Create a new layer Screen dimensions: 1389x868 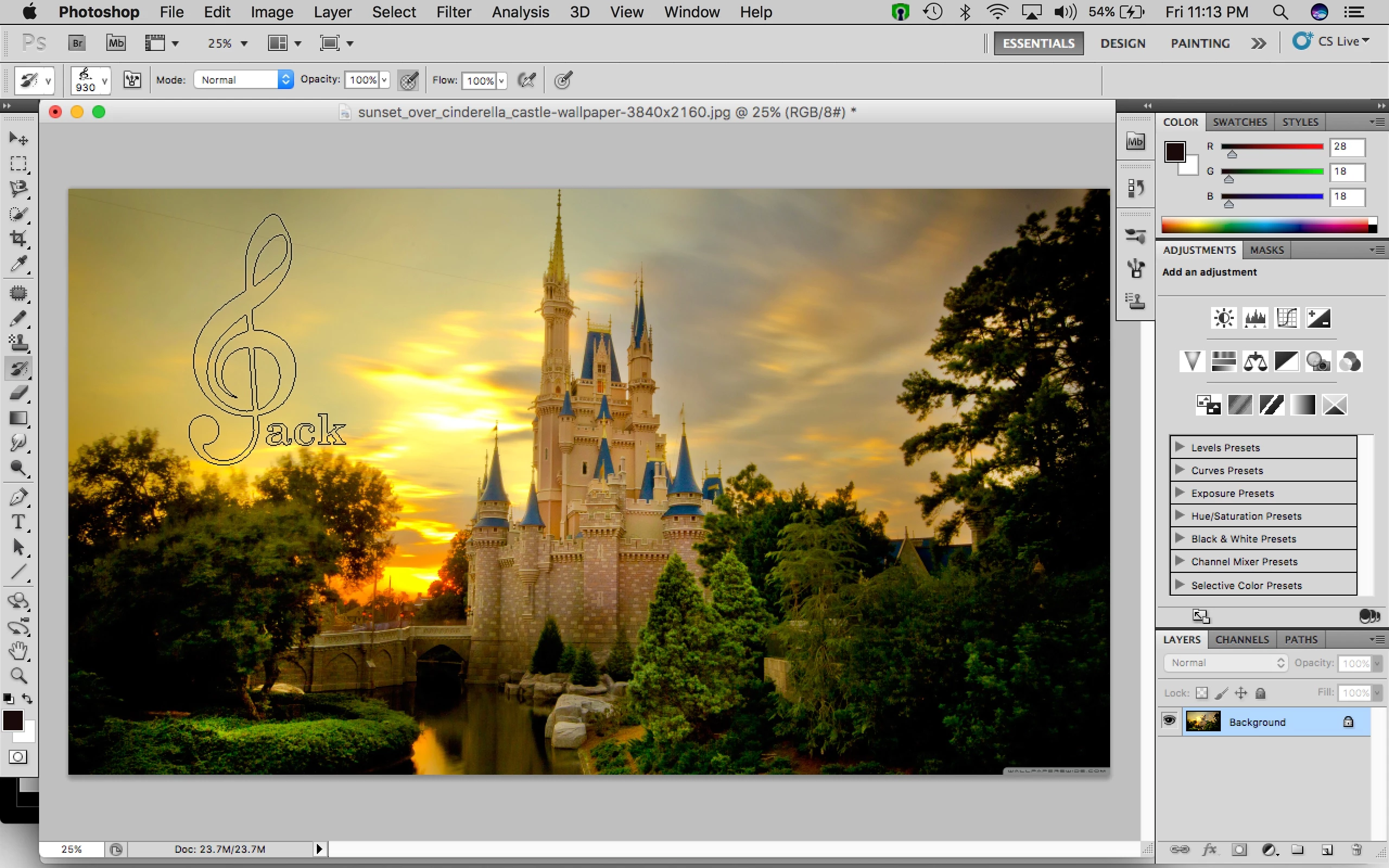(1327, 850)
